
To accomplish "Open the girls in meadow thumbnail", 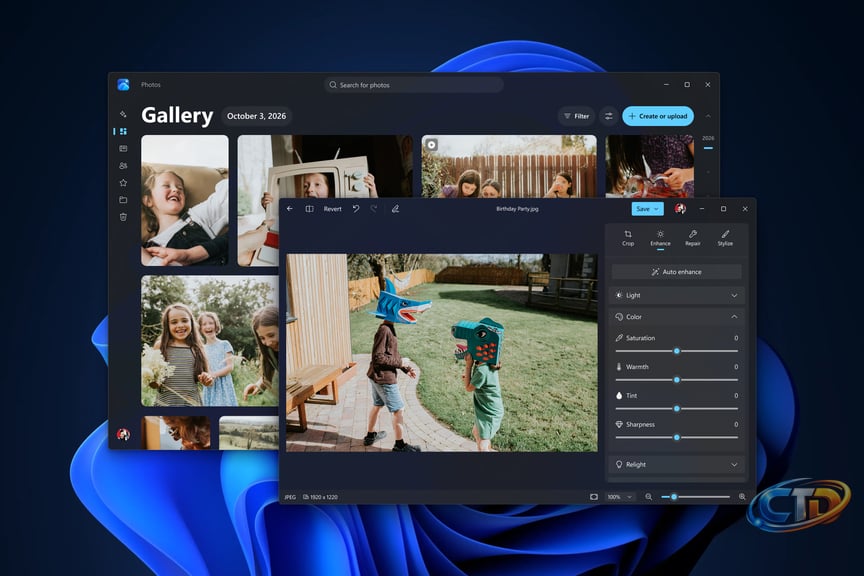I will (x=210, y=341).
